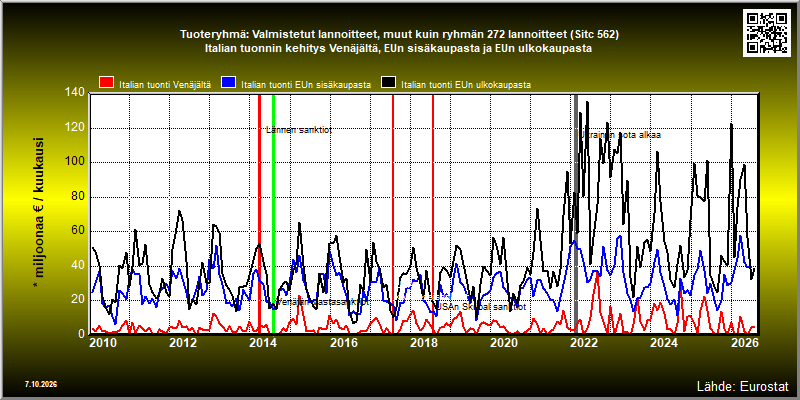The height and width of the screenshot is (400, 800).
Task: Select legend label 'Italian tuonti Venäjältä'
Action: point(165,85)
